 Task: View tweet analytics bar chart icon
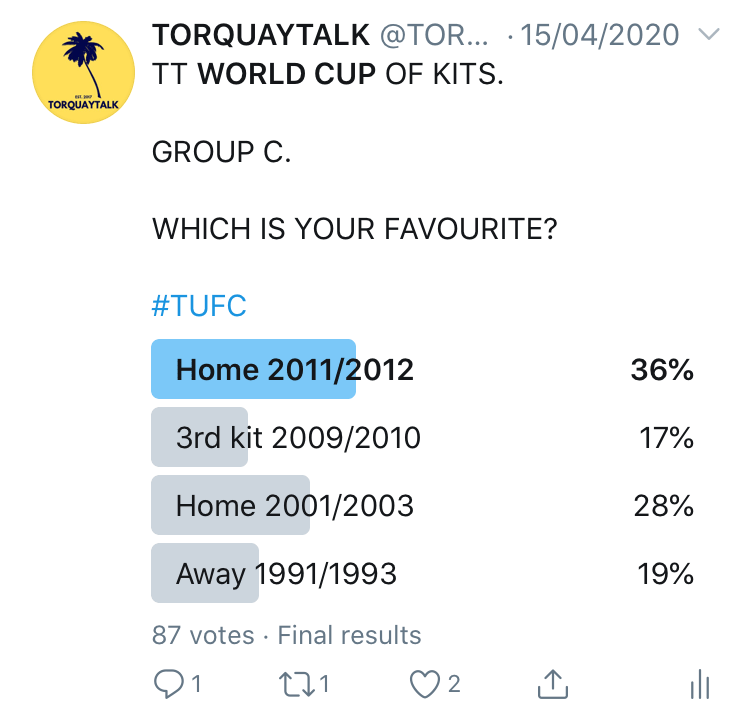700,685
